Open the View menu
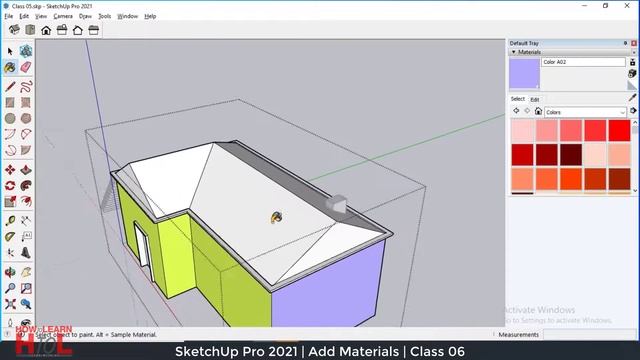This screenshot has width=640, height=360. pyautogui.click(x=41, y=16)
